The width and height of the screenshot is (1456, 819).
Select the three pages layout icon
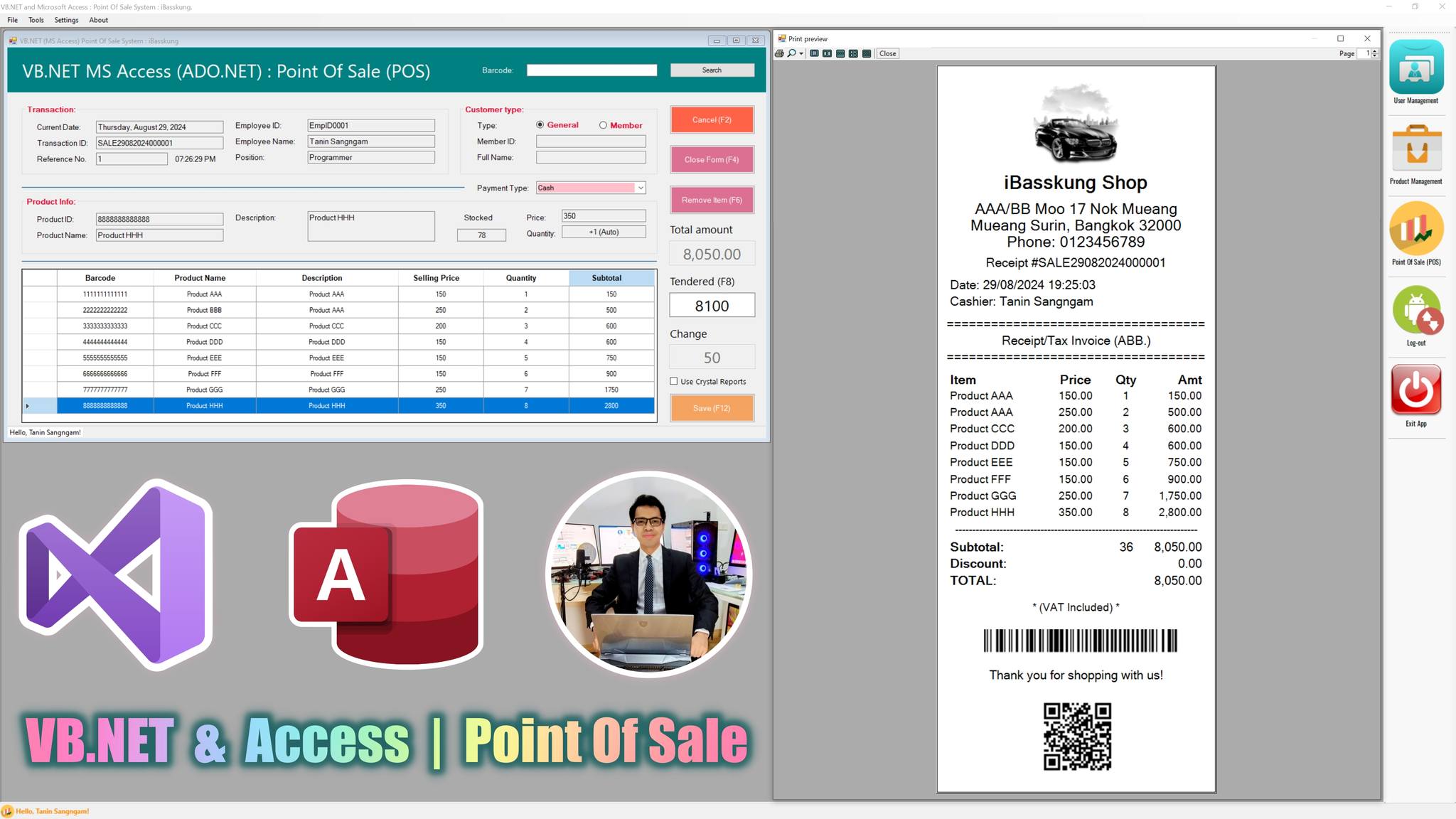[840, 53]
